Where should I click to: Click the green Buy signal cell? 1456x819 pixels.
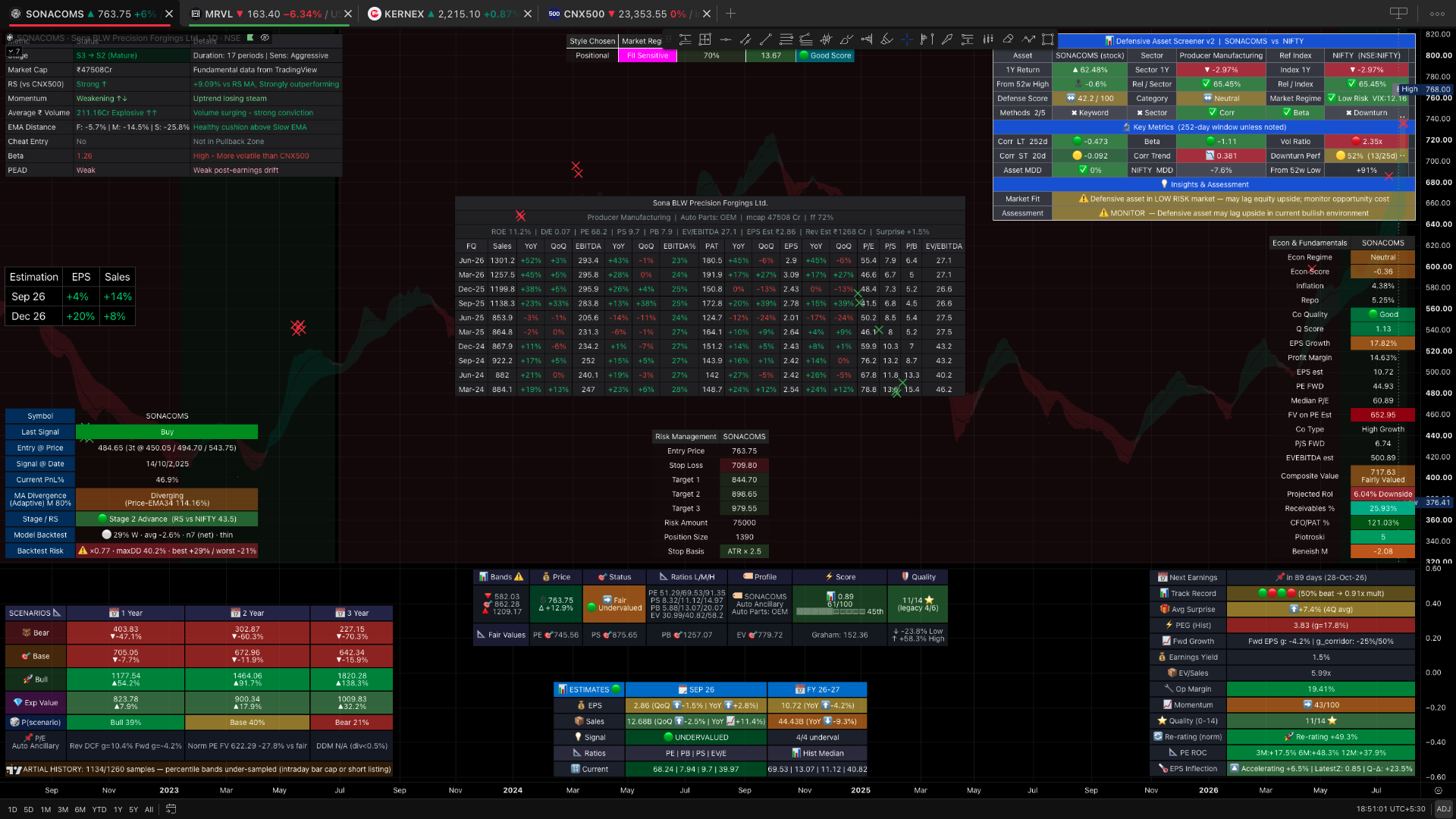pos(167,432)
